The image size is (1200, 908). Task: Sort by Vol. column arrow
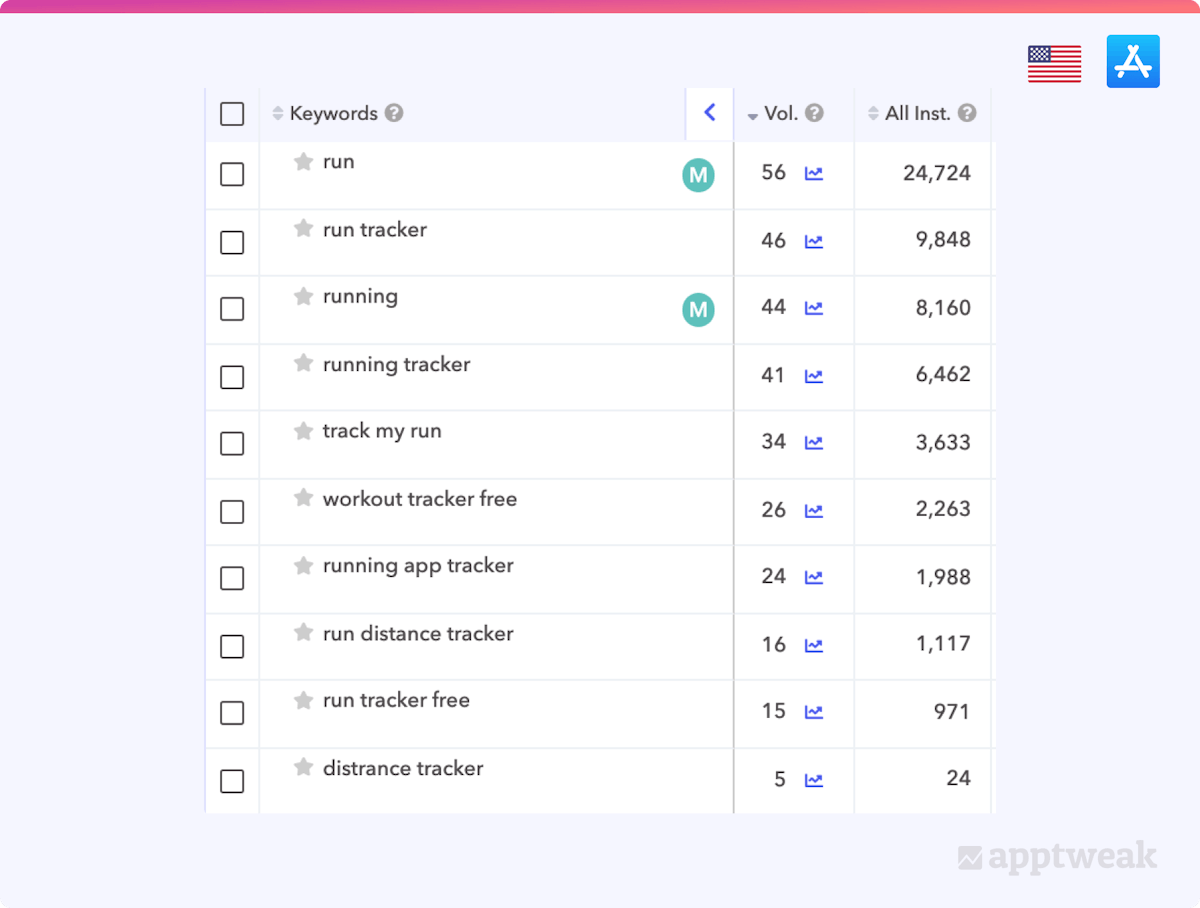point(753,116)
